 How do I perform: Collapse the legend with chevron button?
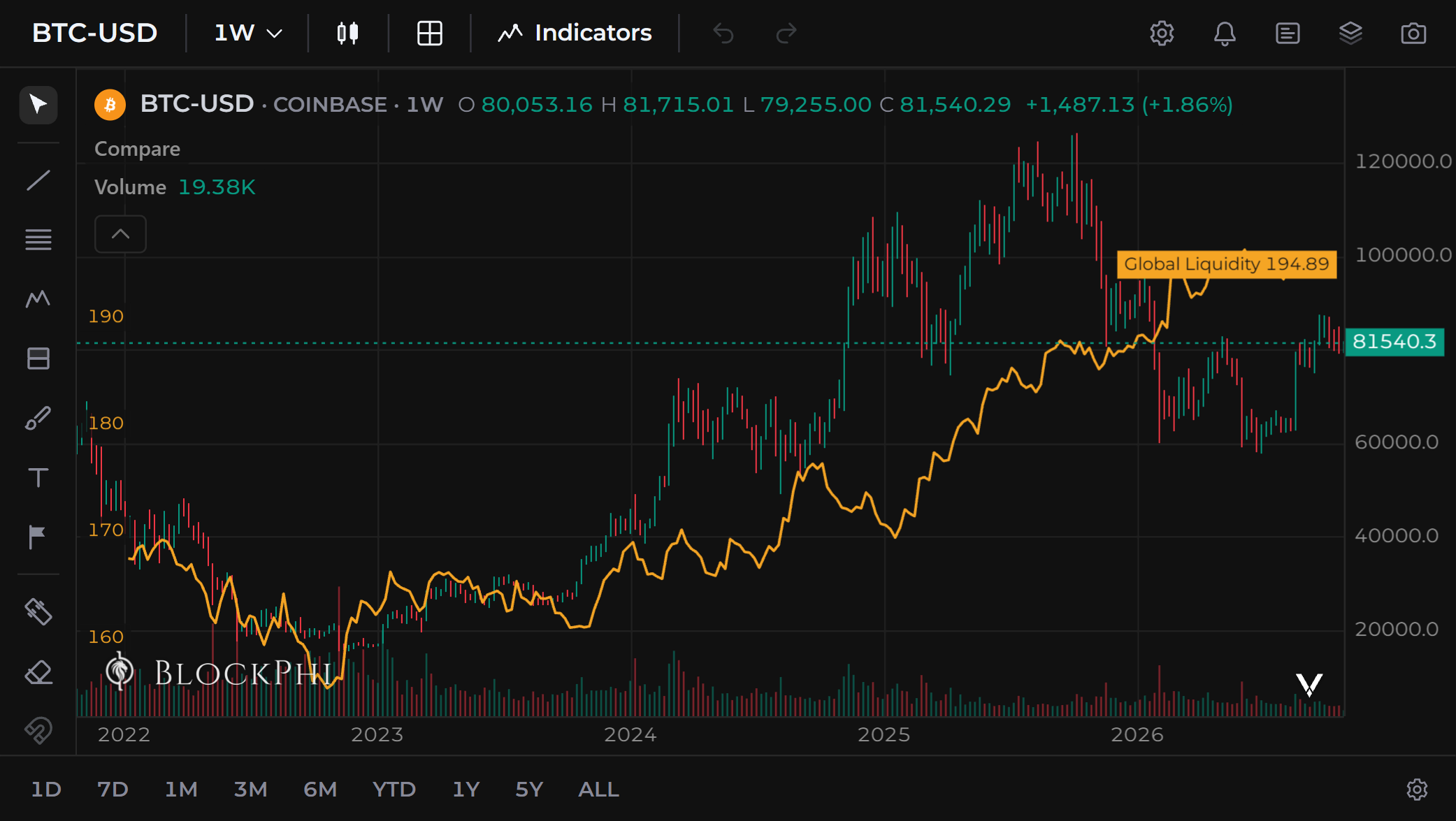pyautogui.click(x=120, y=234)
